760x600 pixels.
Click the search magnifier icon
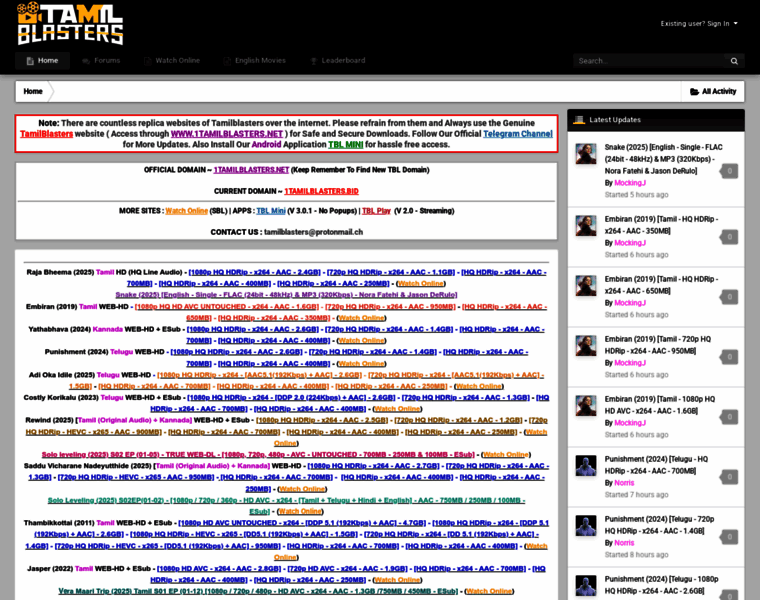[734, 61]
